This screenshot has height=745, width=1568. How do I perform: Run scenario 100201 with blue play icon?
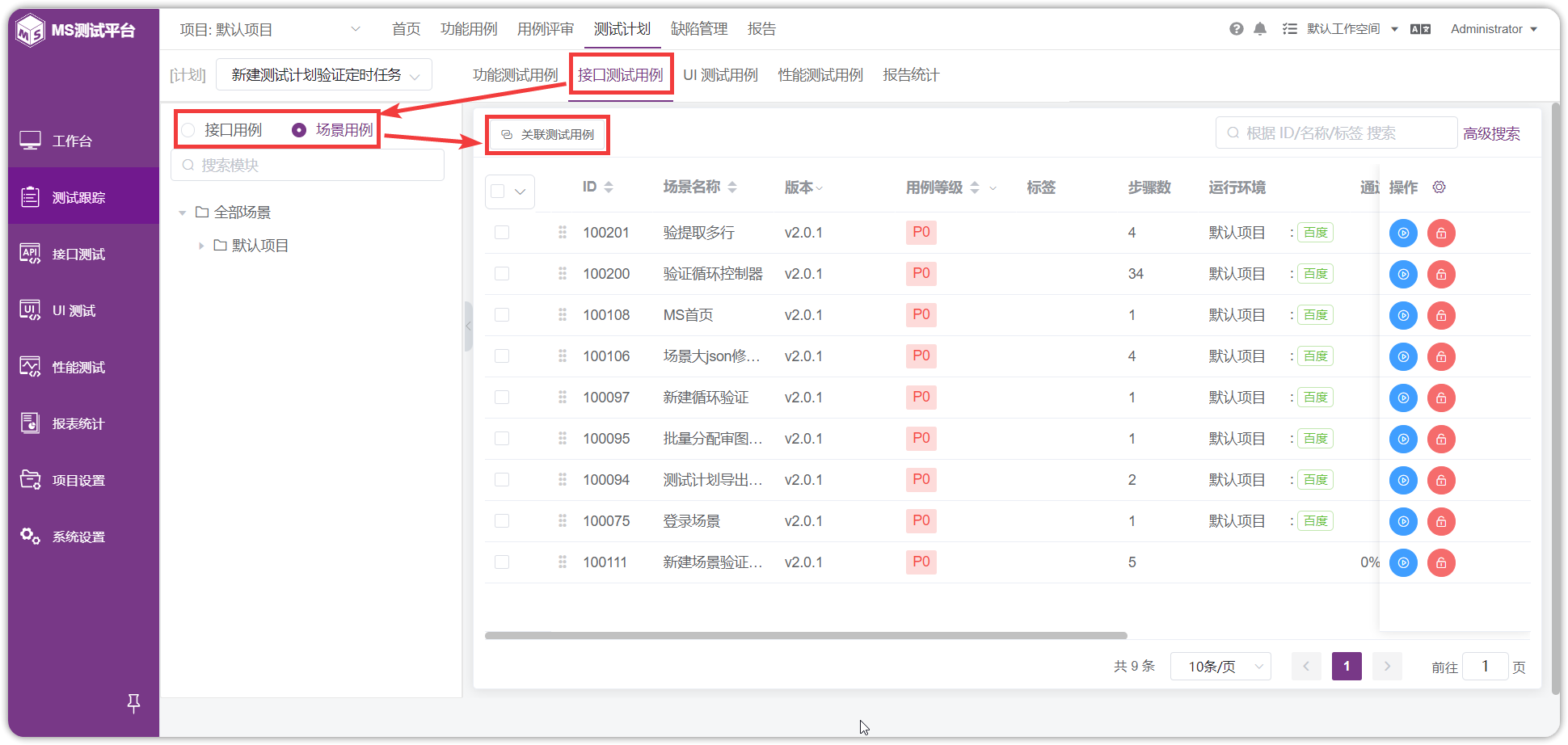pos(1404,233)
